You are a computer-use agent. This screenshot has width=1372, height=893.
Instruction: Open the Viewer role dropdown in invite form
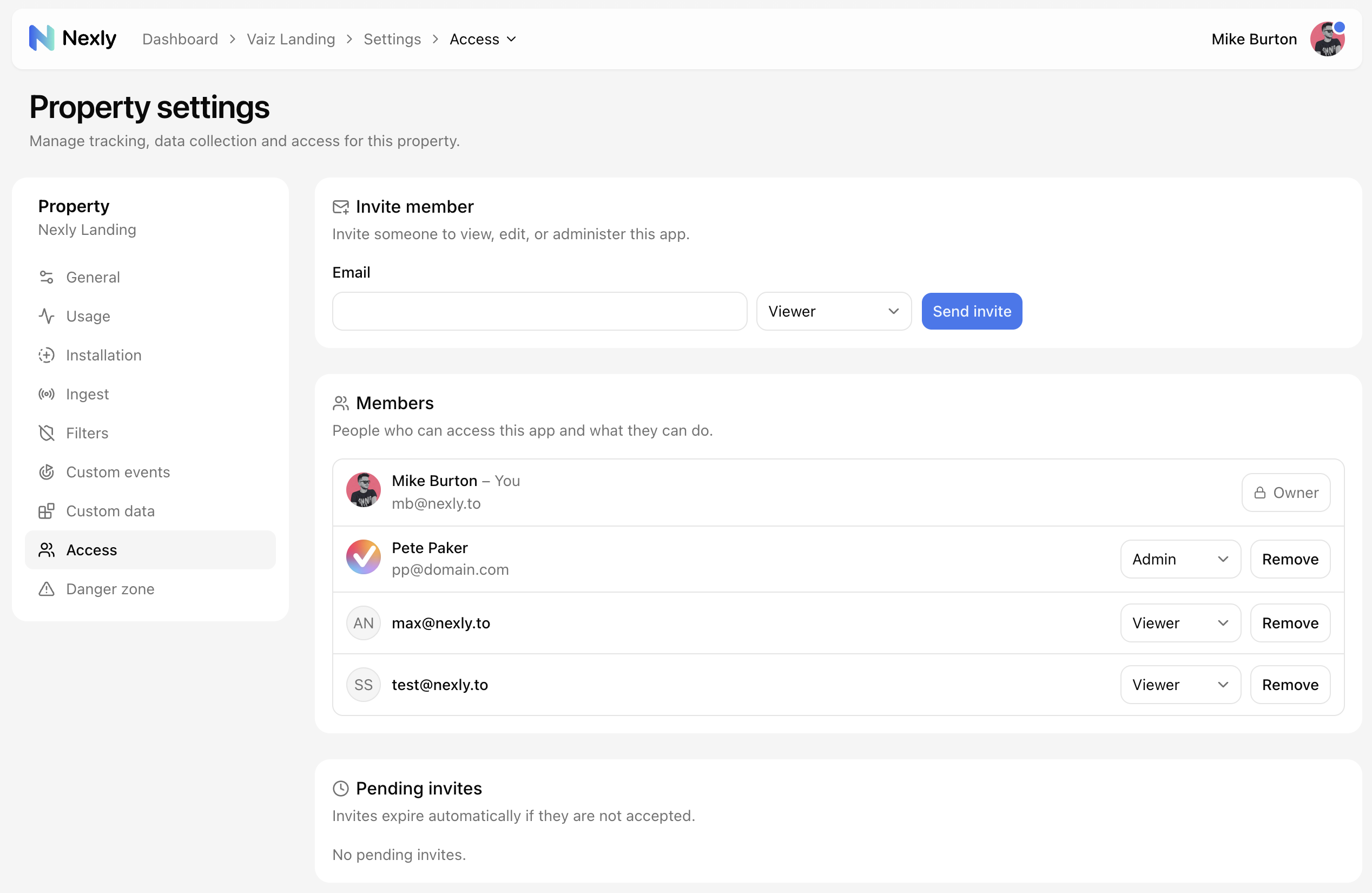(834, 311)
